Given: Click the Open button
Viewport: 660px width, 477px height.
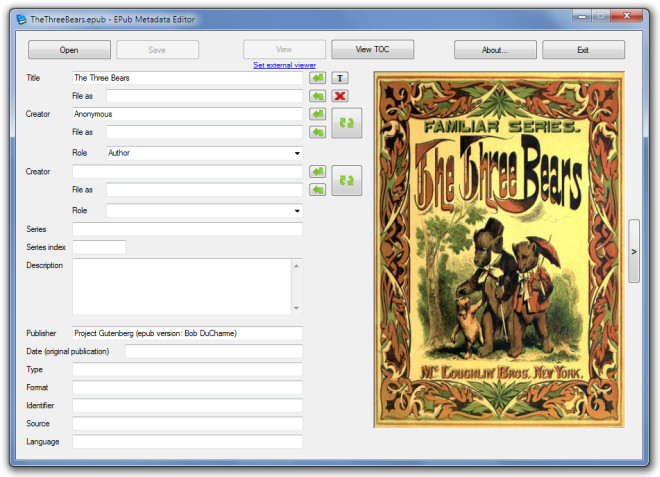Looking at the screenshot, I should pyautogui.click(x=69, y=50).
